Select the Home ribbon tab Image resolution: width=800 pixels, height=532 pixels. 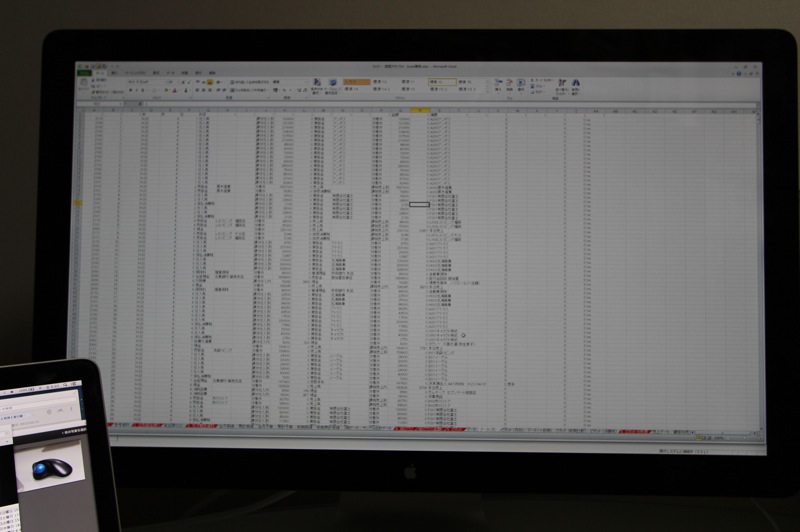point(101,73)
